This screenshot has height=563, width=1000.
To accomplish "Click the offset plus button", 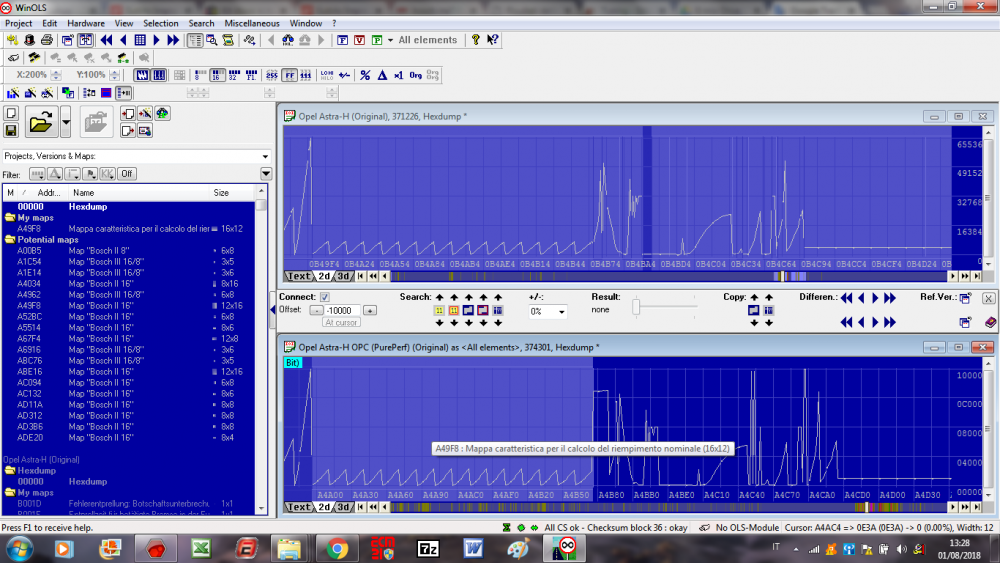I will (x=370, y=311).
